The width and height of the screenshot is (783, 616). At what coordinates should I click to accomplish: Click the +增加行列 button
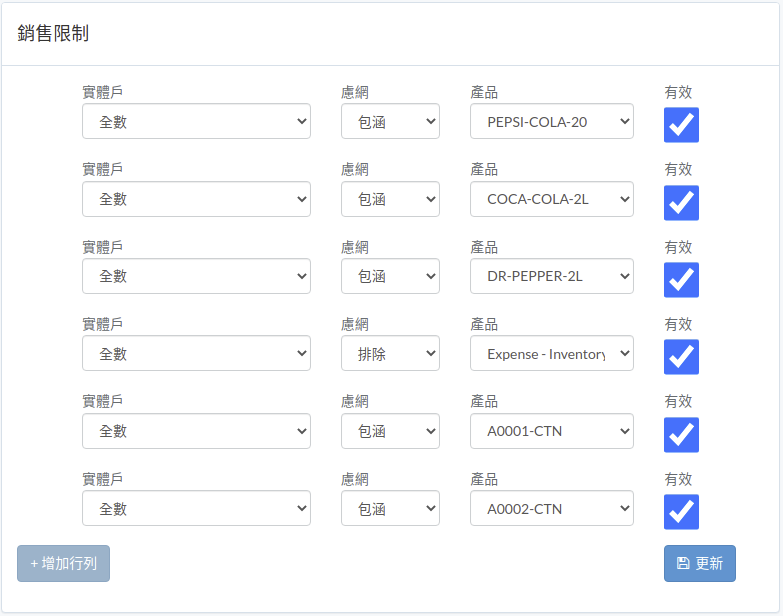pyautogui.click(x=63, y=564)
